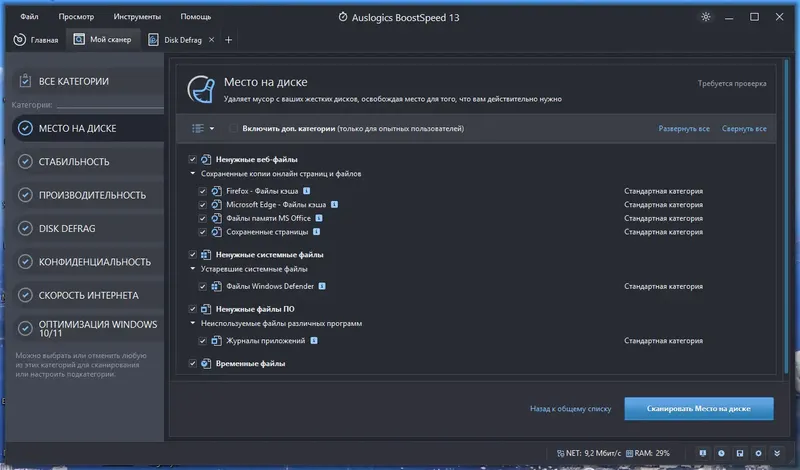Uncheck Файлы Windows Defender checkbox
Viewport: 800px width, 470px height.
(x=203, y=286)
